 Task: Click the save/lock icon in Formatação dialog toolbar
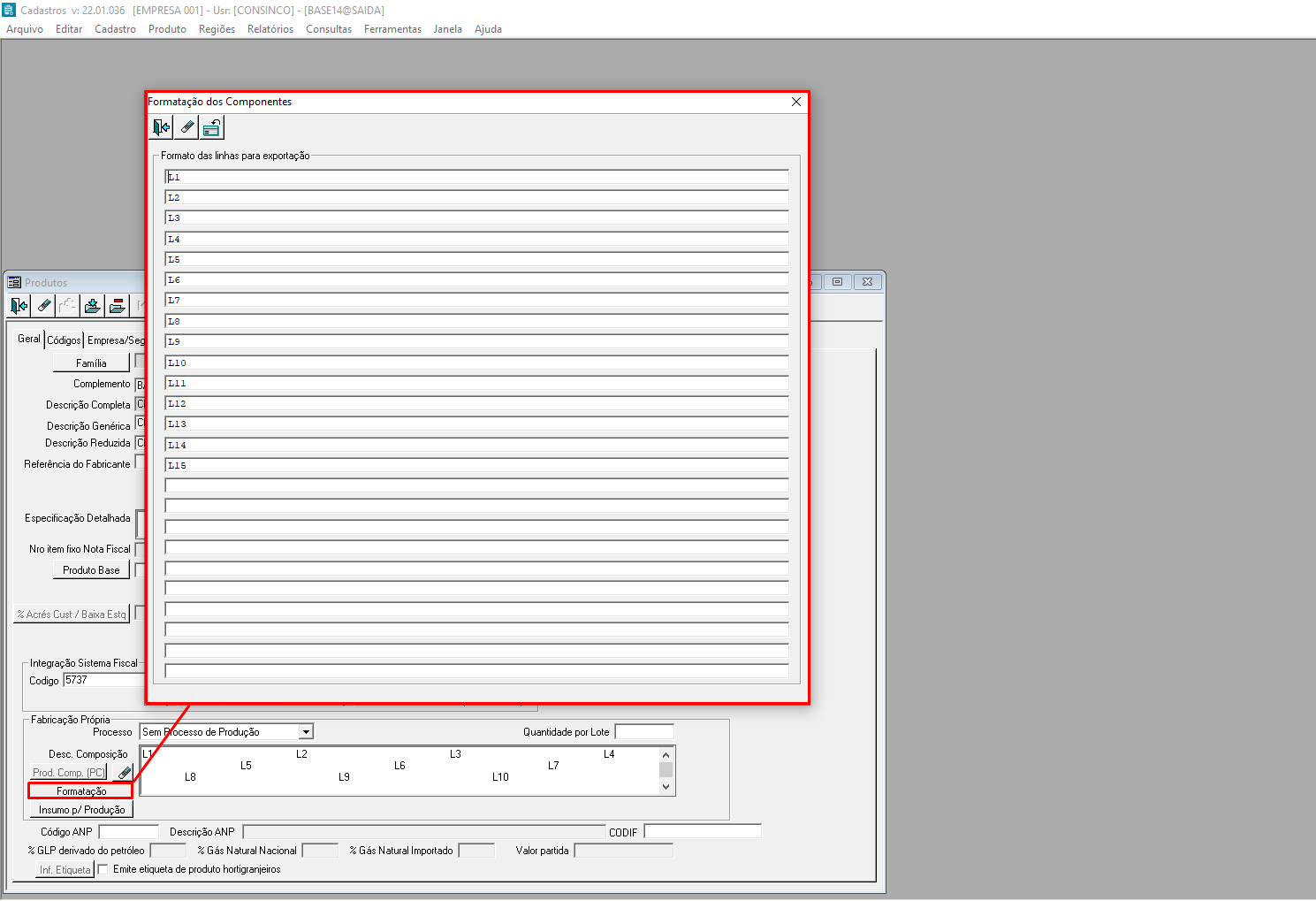point(212,128)
